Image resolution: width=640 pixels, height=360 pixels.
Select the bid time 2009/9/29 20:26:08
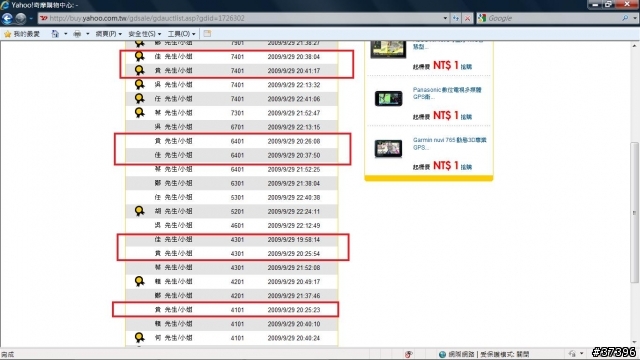click(293, 141)
